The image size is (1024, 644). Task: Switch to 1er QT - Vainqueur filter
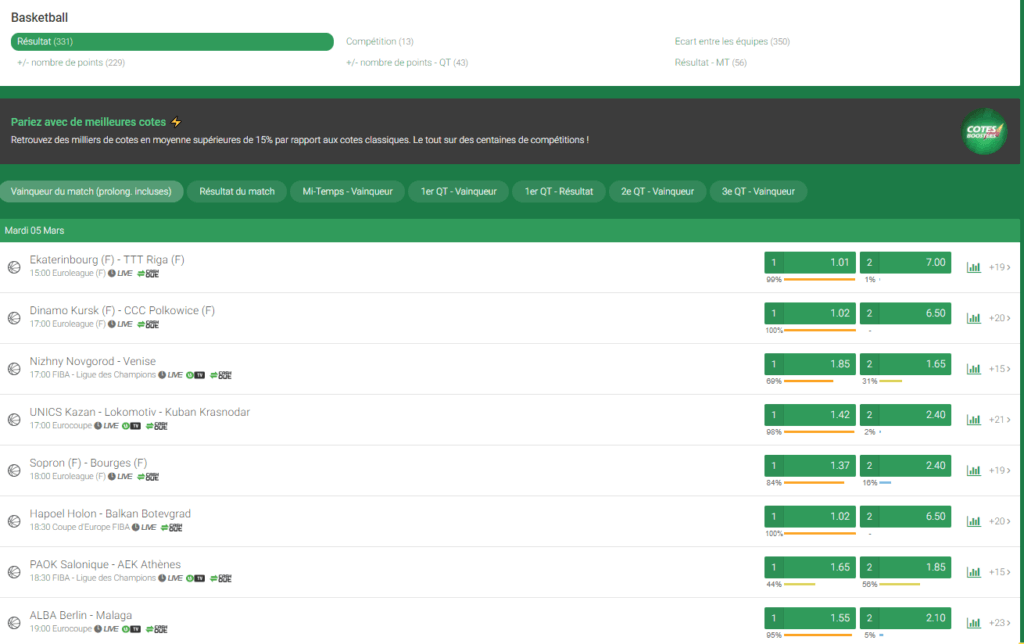pyautogui.click(x=458, y=191)
